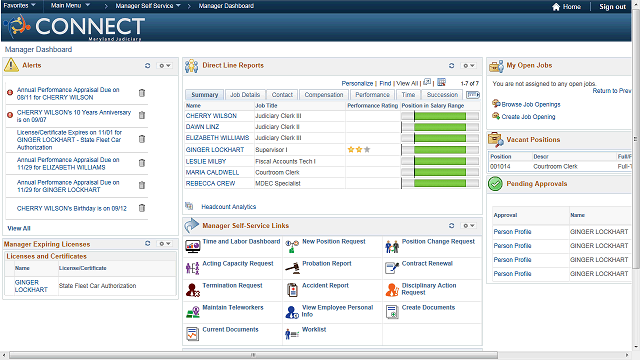Switch to the Compensation tab
This screenshot has width=640, height=360.
324,95
